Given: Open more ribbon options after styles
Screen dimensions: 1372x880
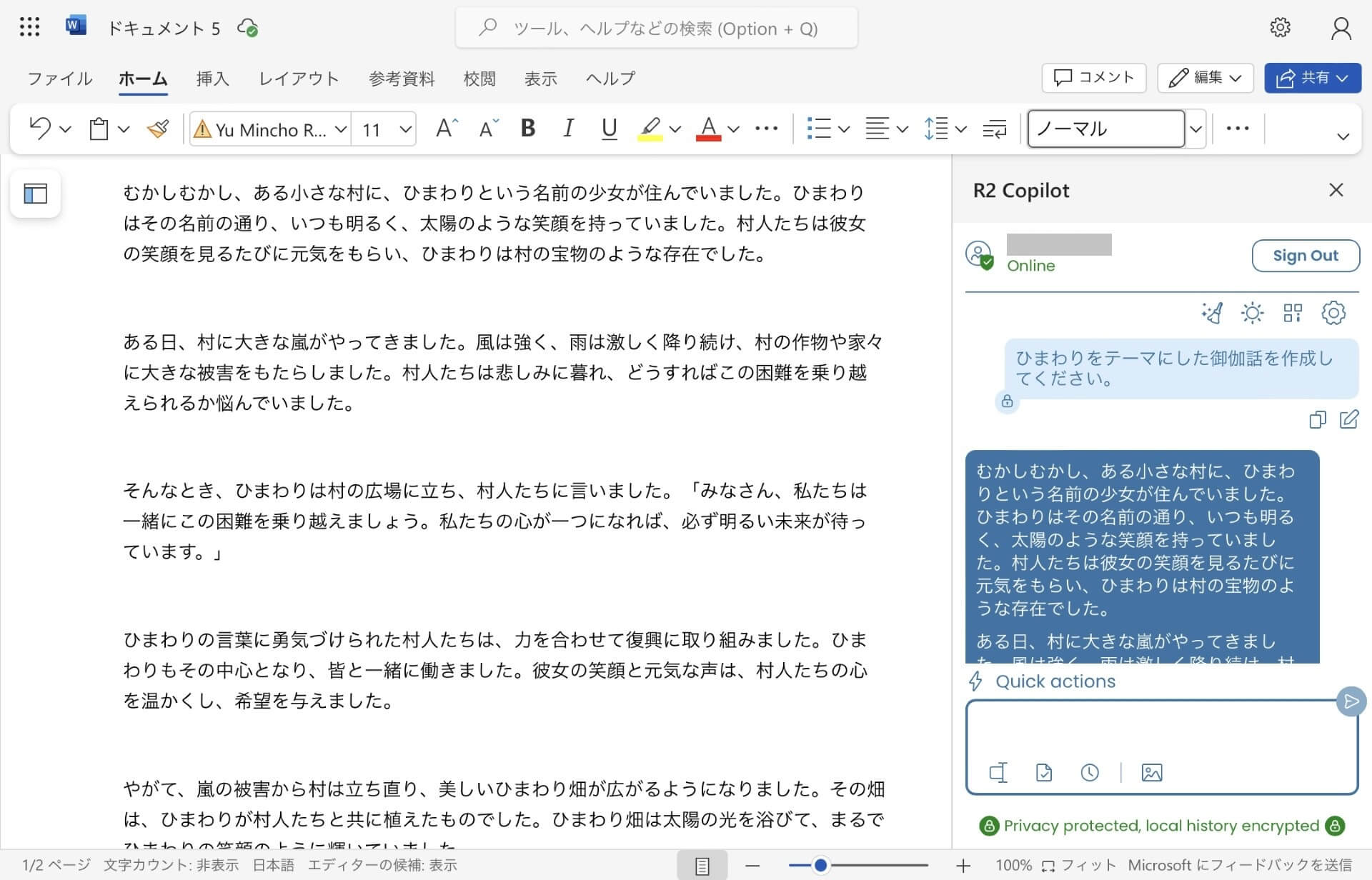Looking at the screenshot, I should coord(1238,129).
